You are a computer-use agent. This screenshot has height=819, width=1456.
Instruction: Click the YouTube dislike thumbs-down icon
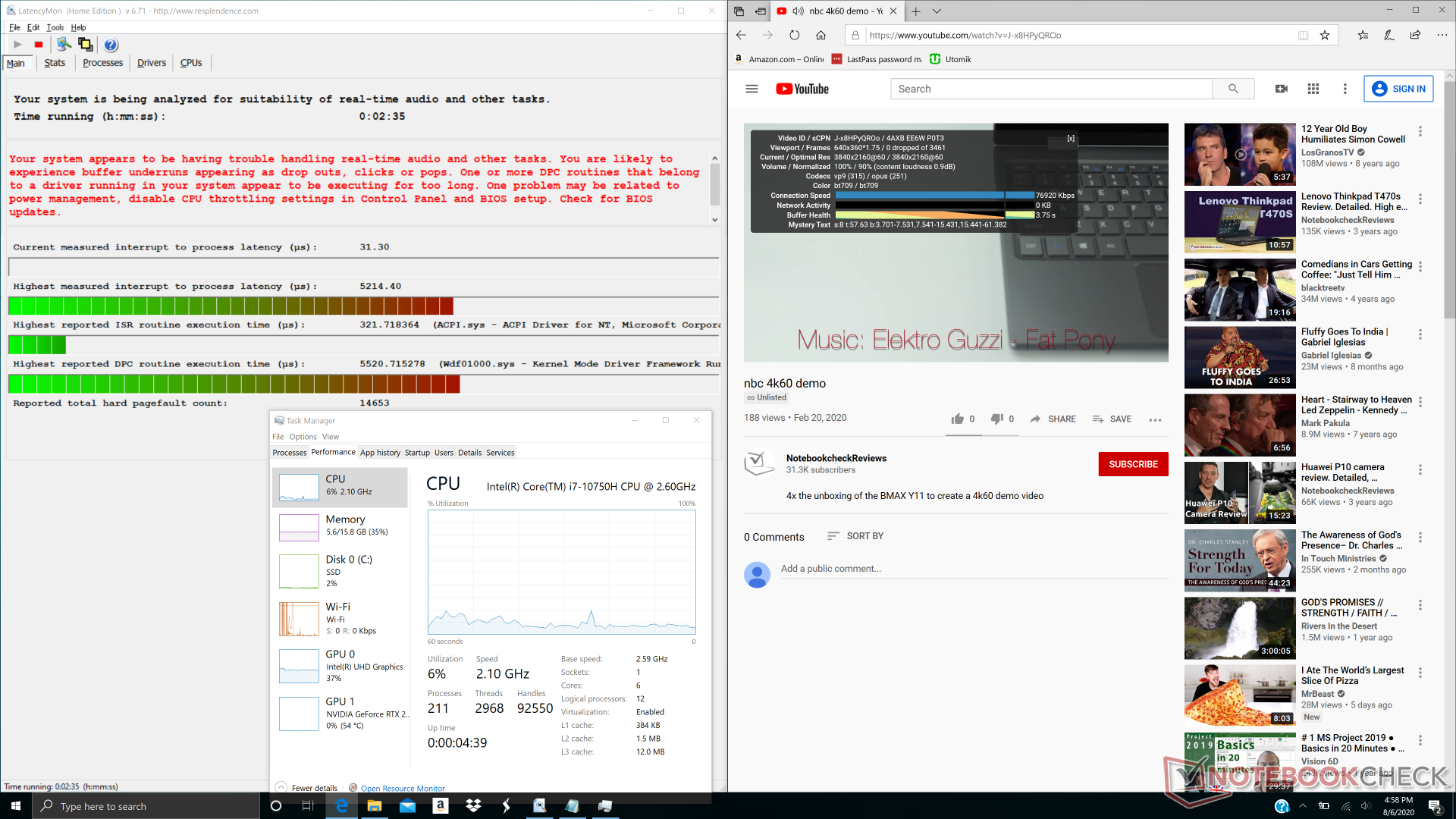(997, 419)
